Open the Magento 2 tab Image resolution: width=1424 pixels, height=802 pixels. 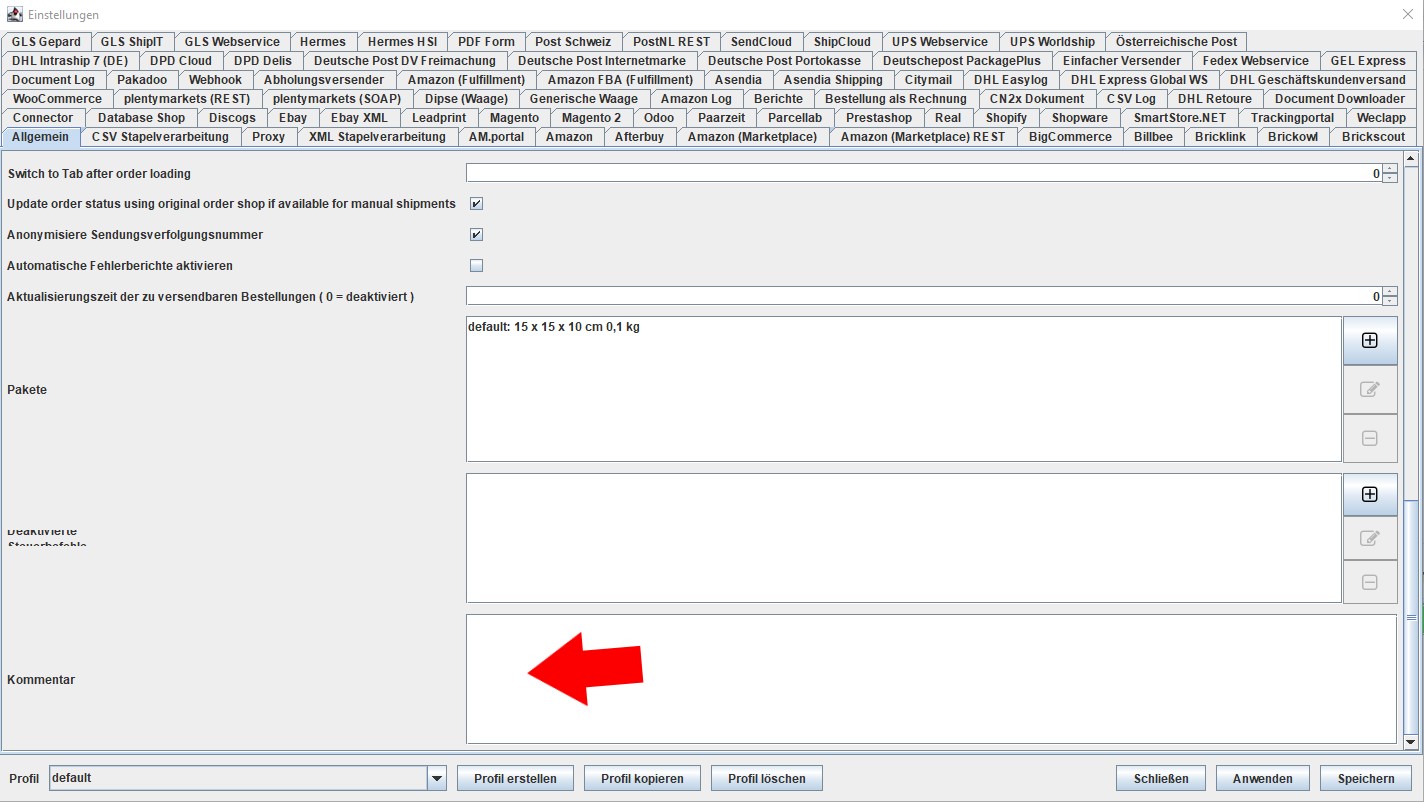(x=591, y=118)
